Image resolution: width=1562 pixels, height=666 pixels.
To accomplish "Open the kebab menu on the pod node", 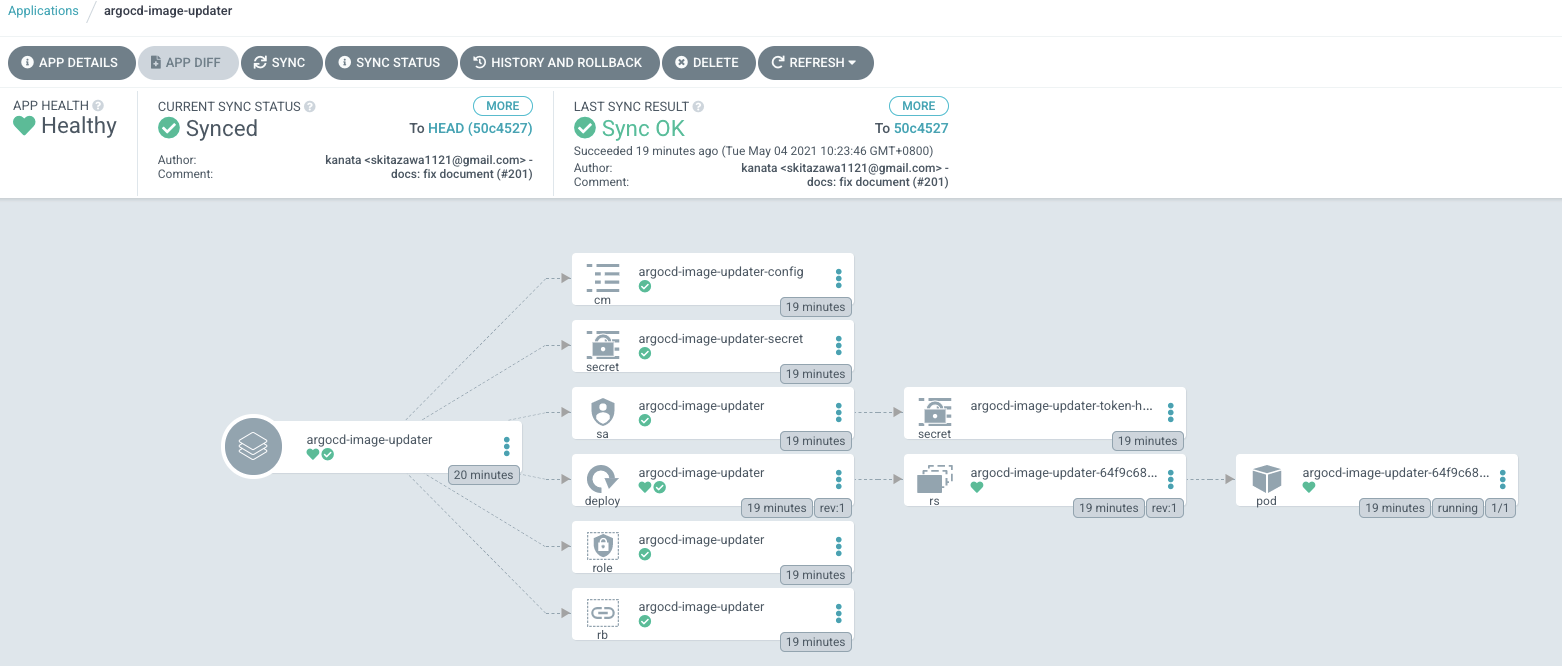I will coord(1502,479).
